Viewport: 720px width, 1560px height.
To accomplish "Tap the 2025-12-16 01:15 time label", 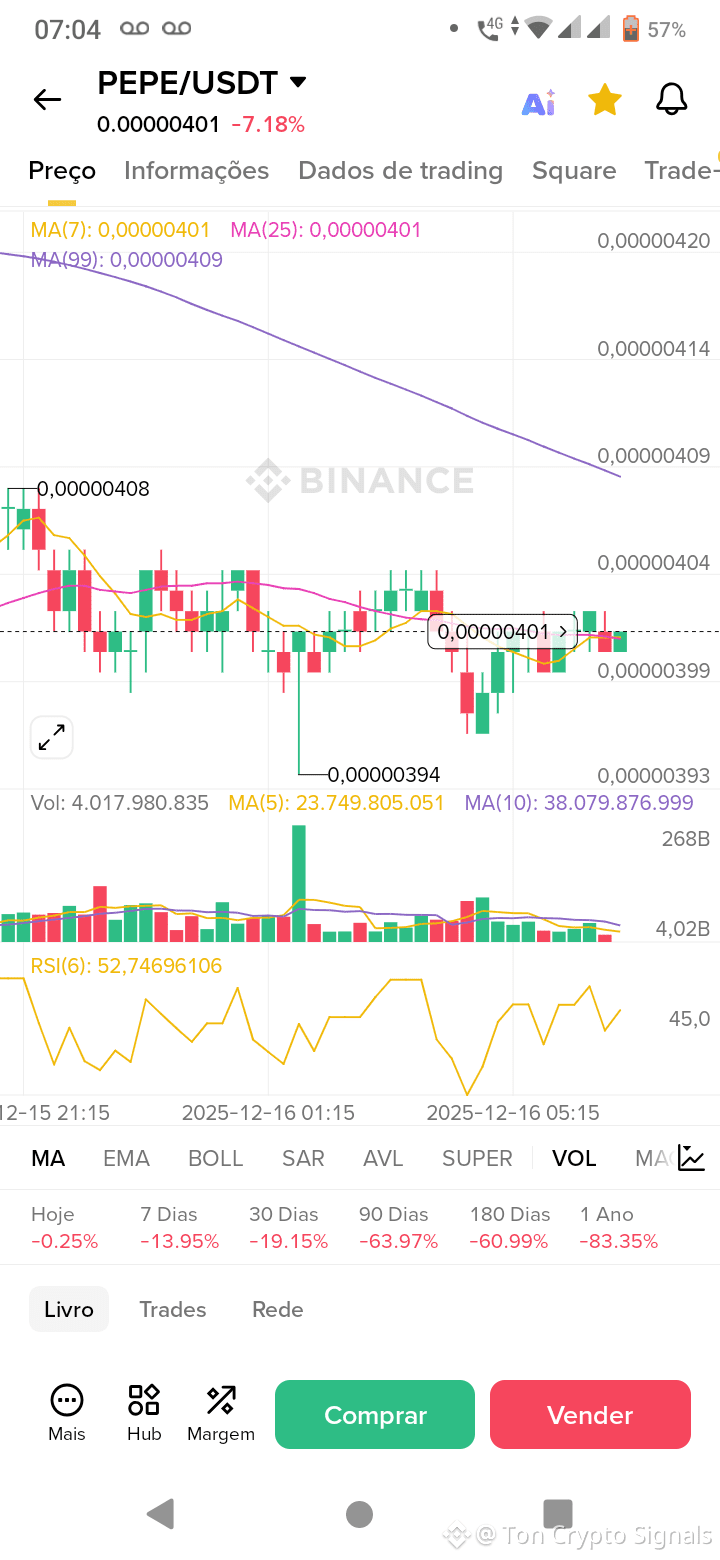I will pyautogui.click(x=268, y=1112).
